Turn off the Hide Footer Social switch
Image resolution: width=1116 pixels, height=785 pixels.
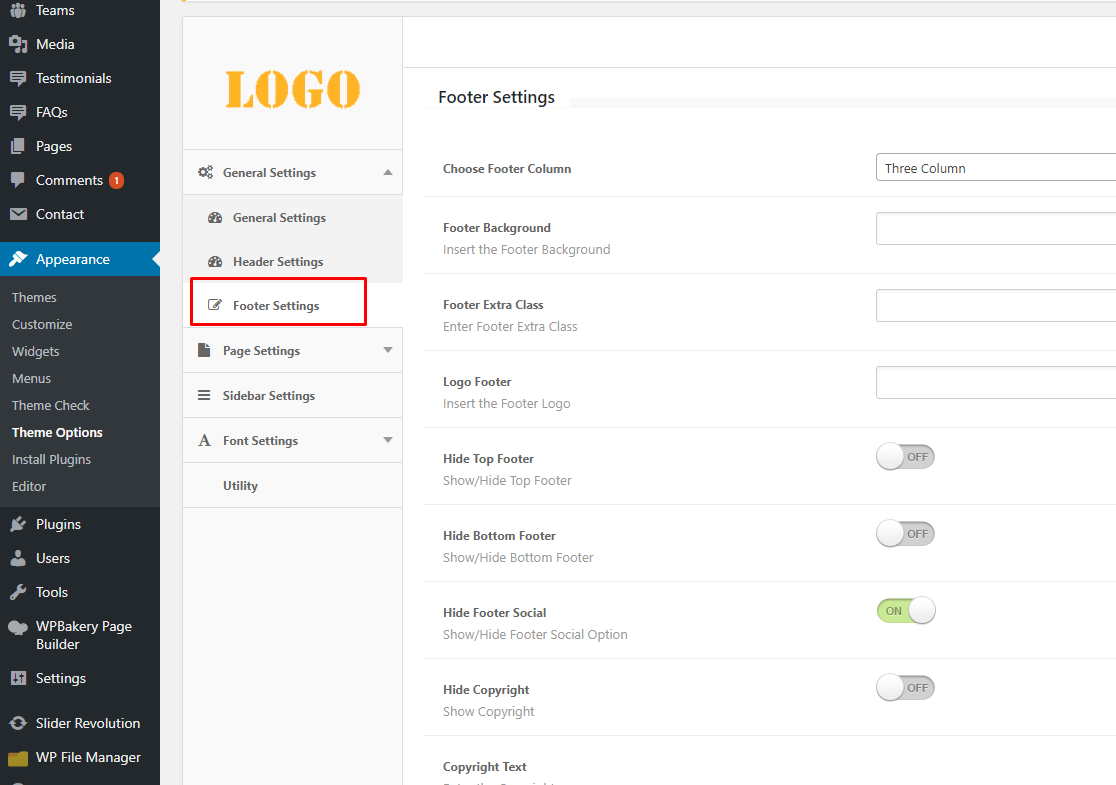coord(906,611)
